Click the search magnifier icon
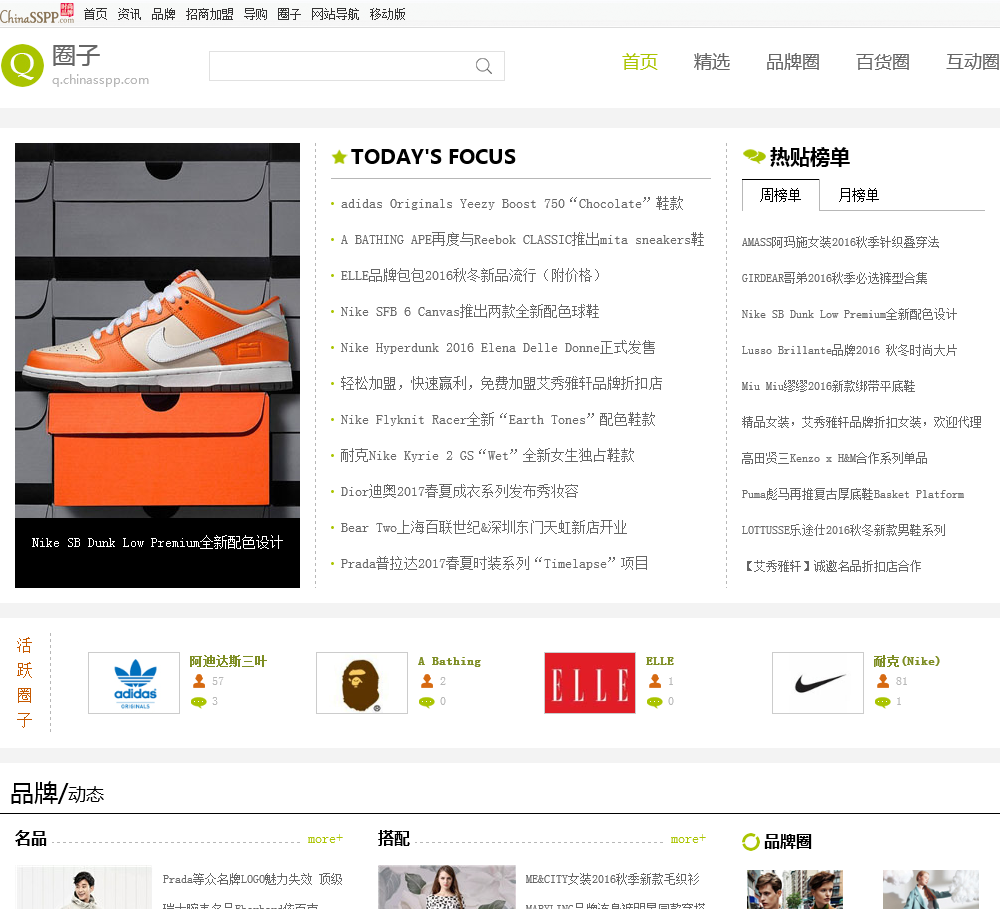 (x=484, y=66)
